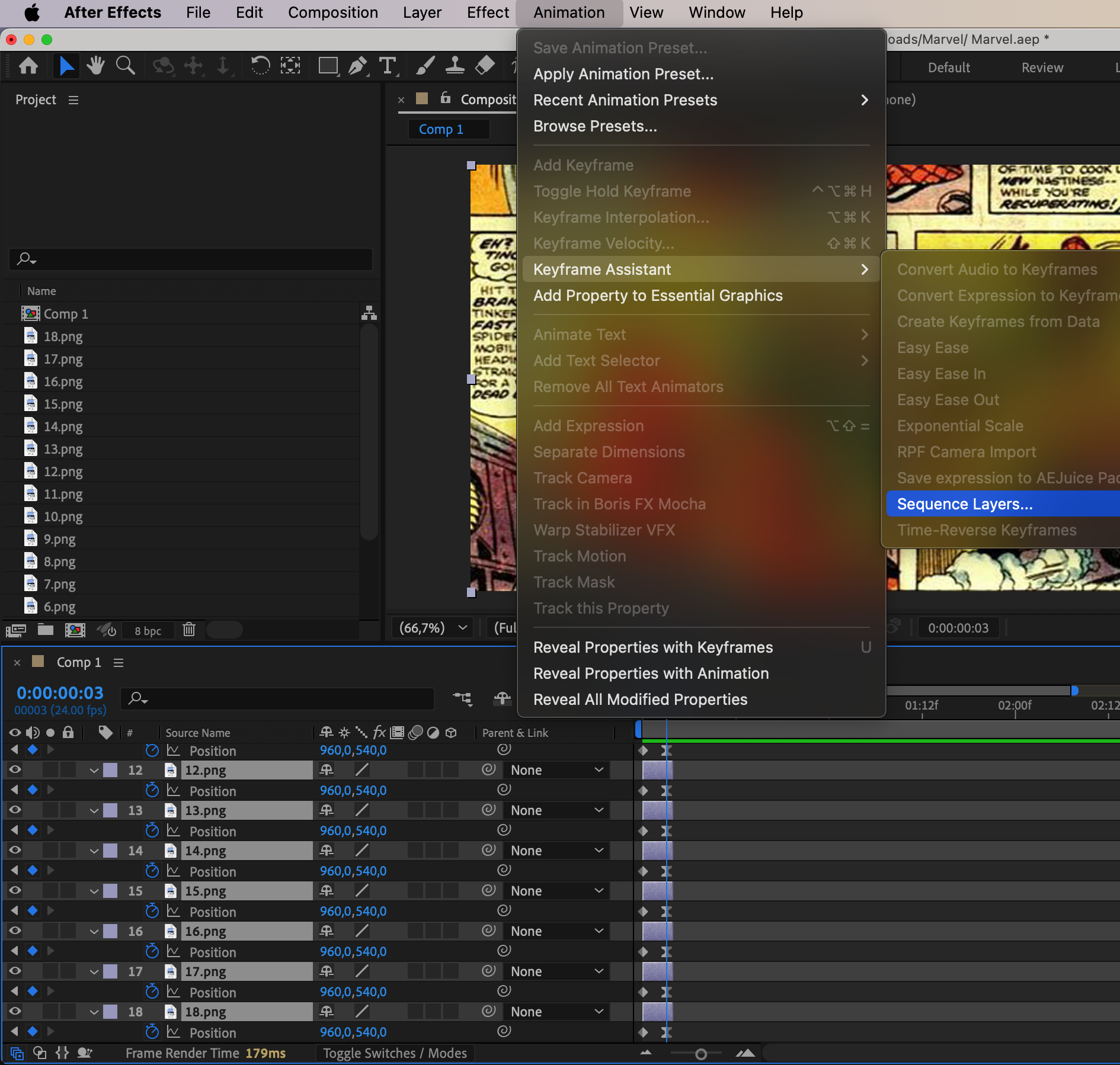Select the Pen tool

[357, 66]
